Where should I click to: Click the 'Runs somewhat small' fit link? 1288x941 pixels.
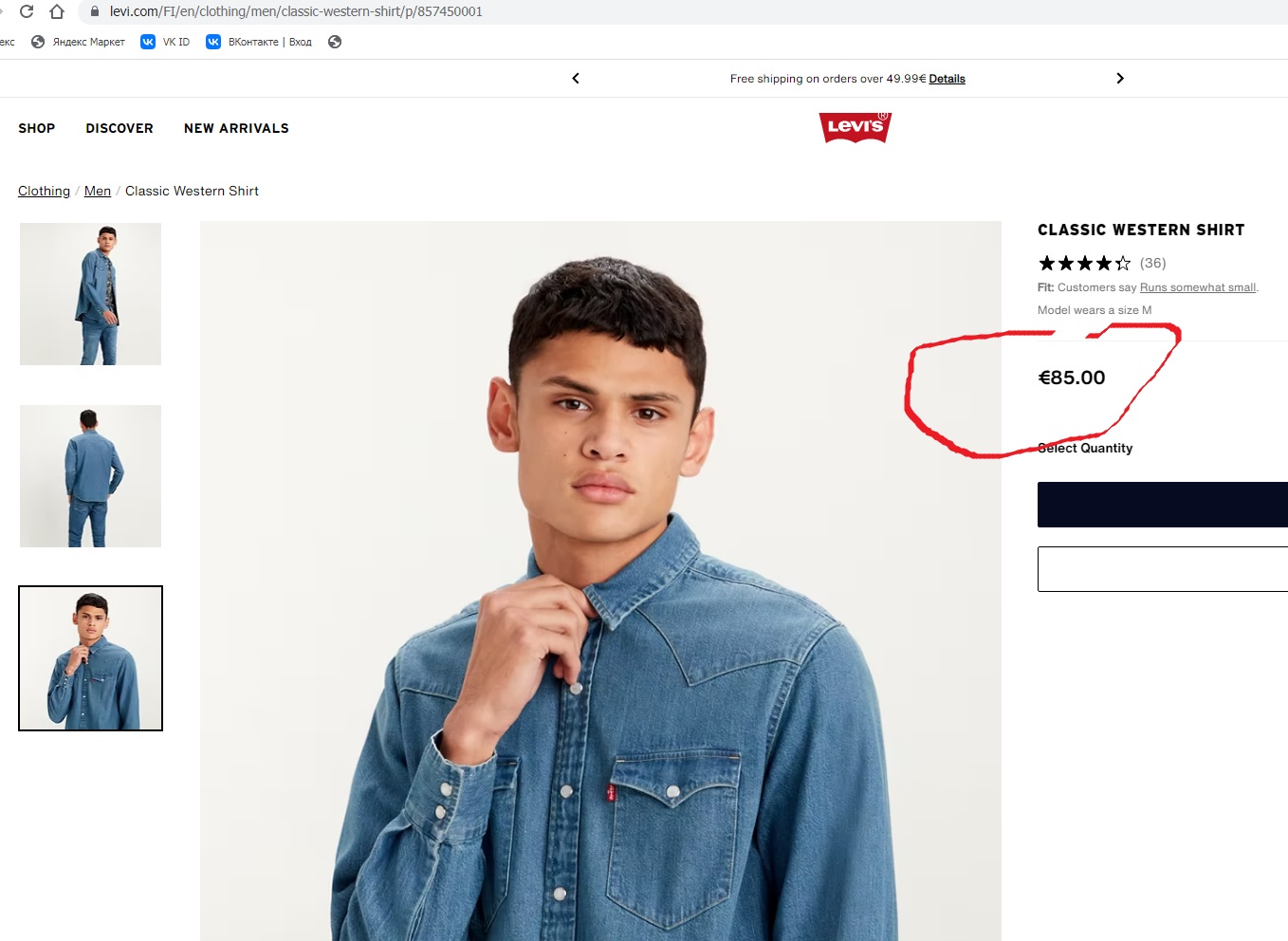1198,287
